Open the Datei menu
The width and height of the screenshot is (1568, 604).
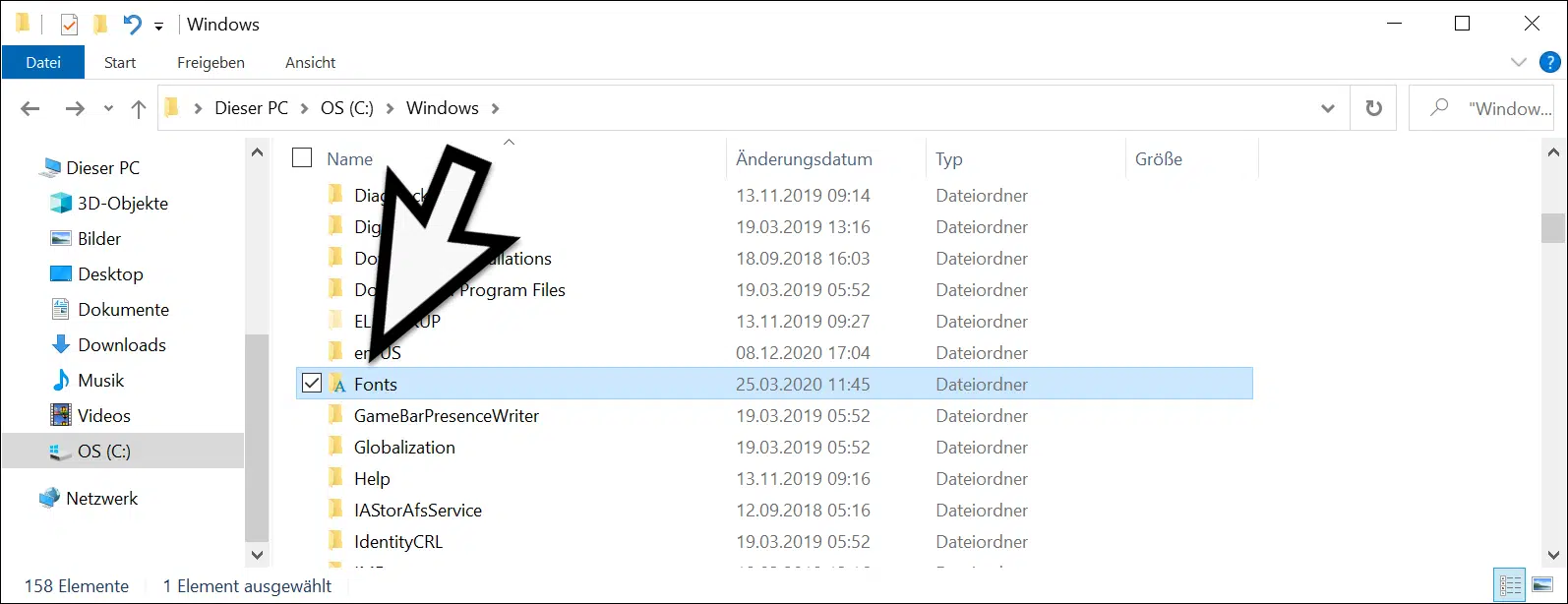pos(43,62)
